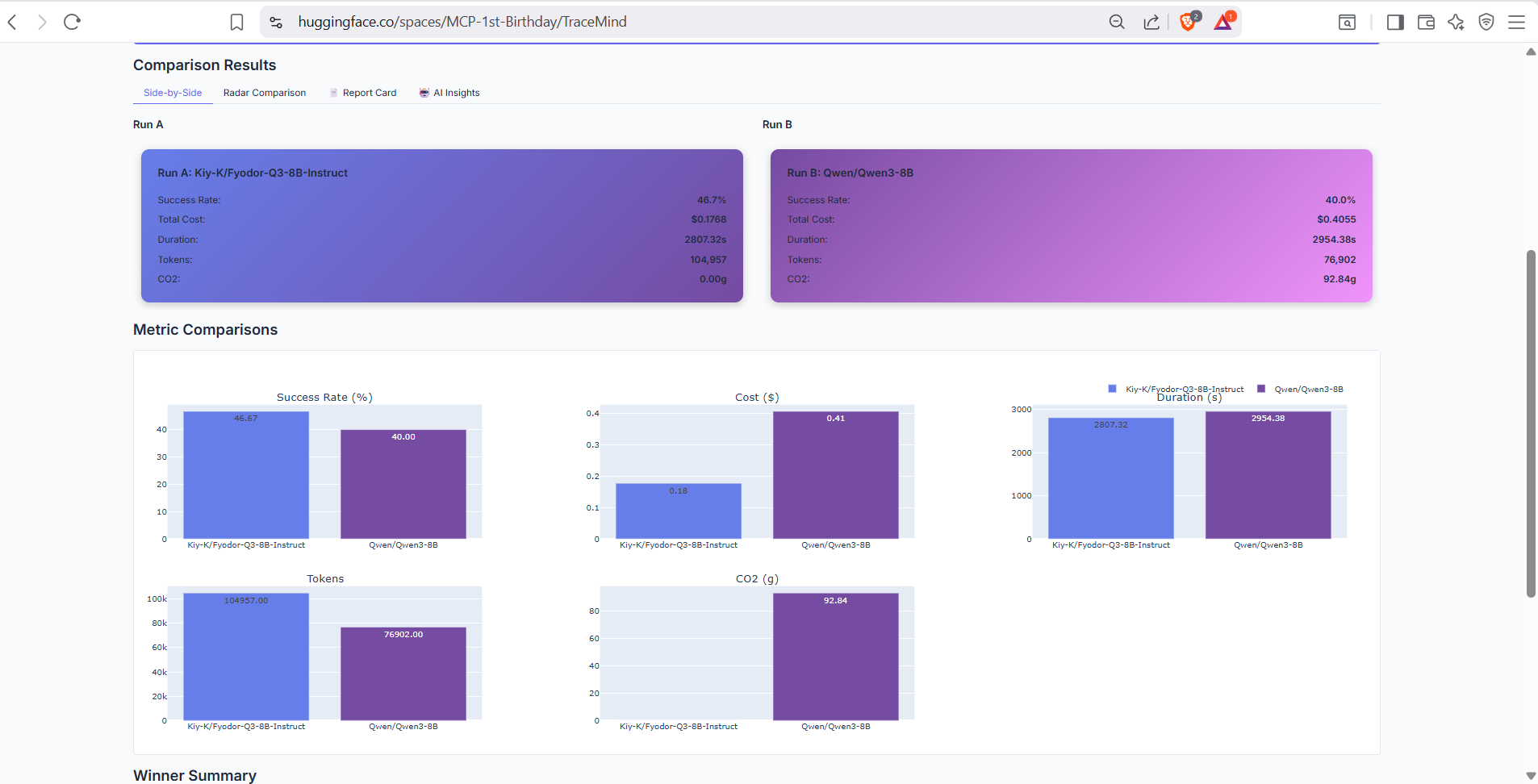Switch to Side-by-Side tab
The height and width of the screenshot is (784, 1538).
pos(173,93)
